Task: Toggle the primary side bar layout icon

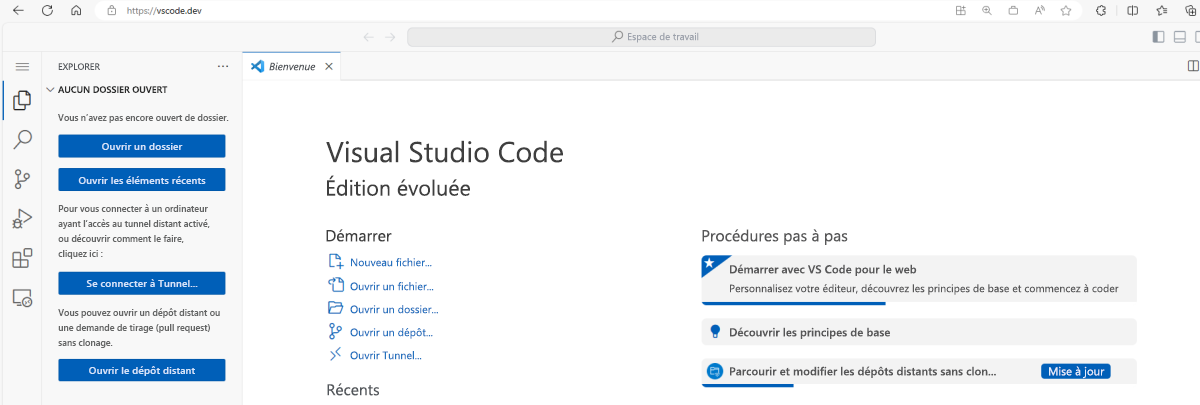Action: coord(1158,37)
